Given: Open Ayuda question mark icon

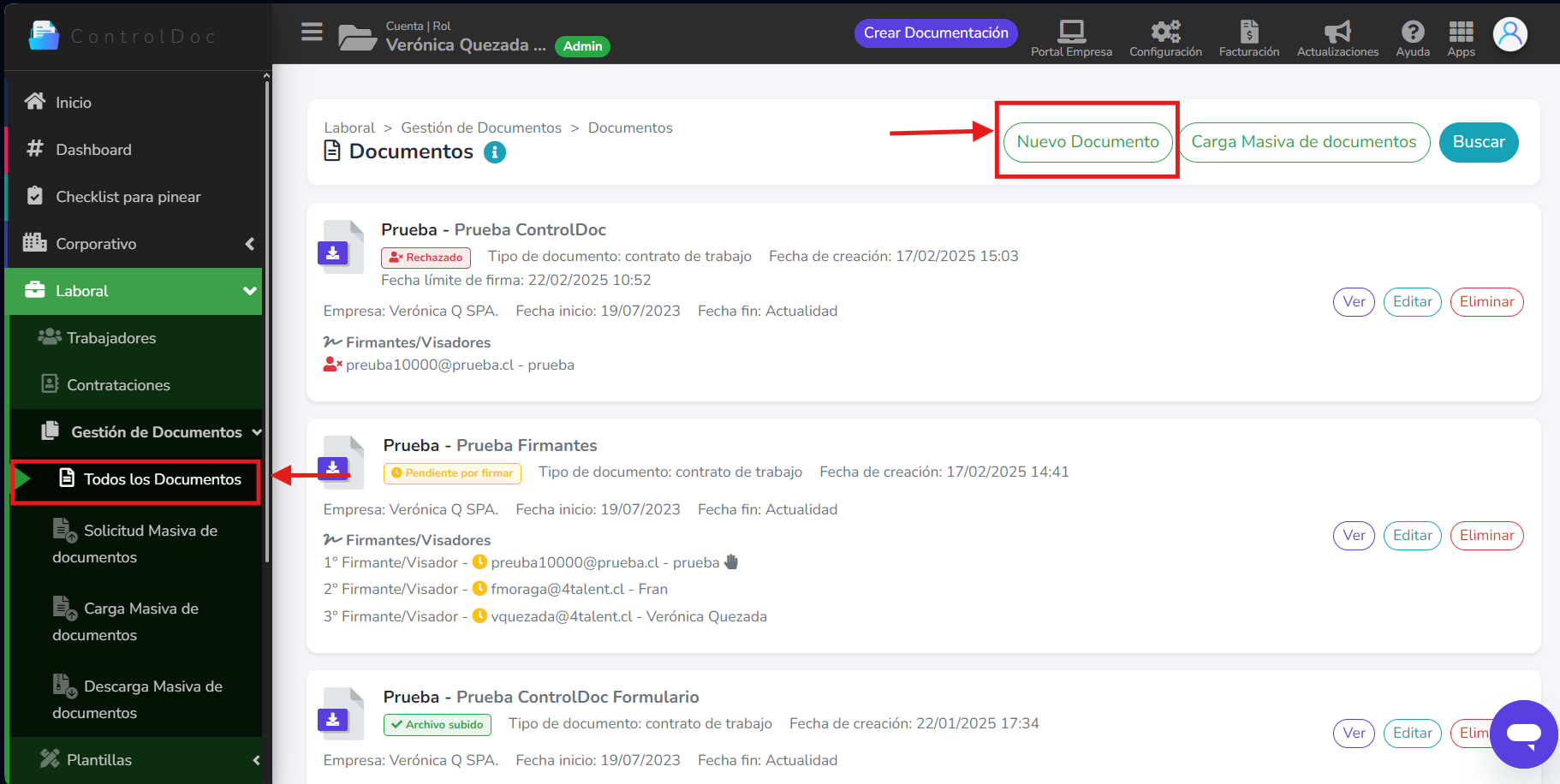Looking at the screenshot, I should tap(1413, 32).
